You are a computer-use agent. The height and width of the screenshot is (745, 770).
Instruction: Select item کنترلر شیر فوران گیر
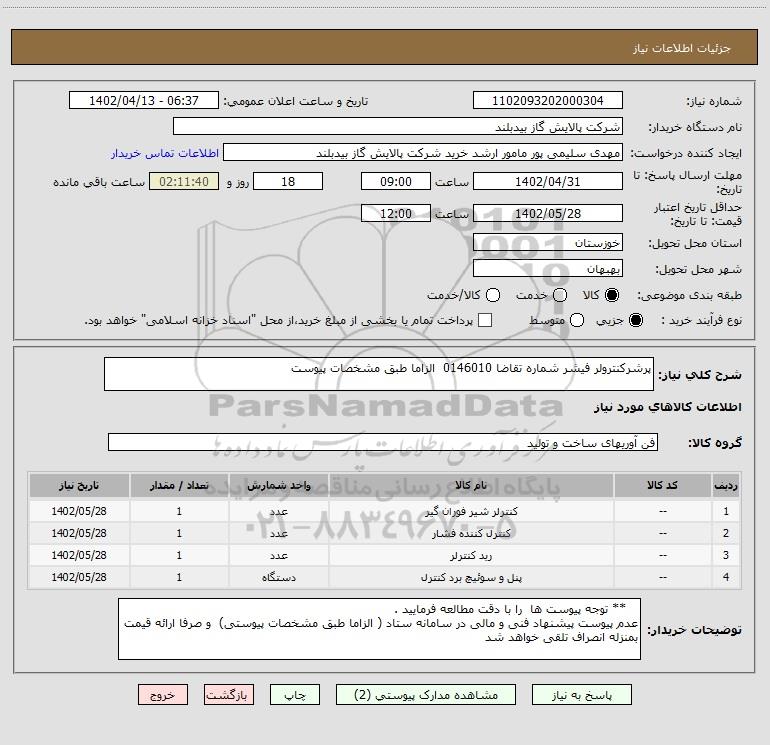click(471, 511)
